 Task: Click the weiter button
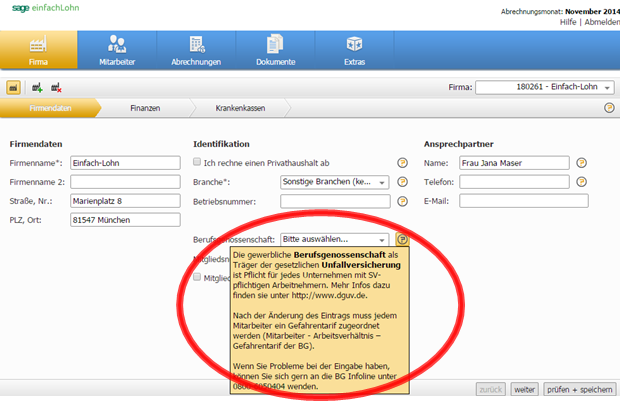(x=525, y=390)
